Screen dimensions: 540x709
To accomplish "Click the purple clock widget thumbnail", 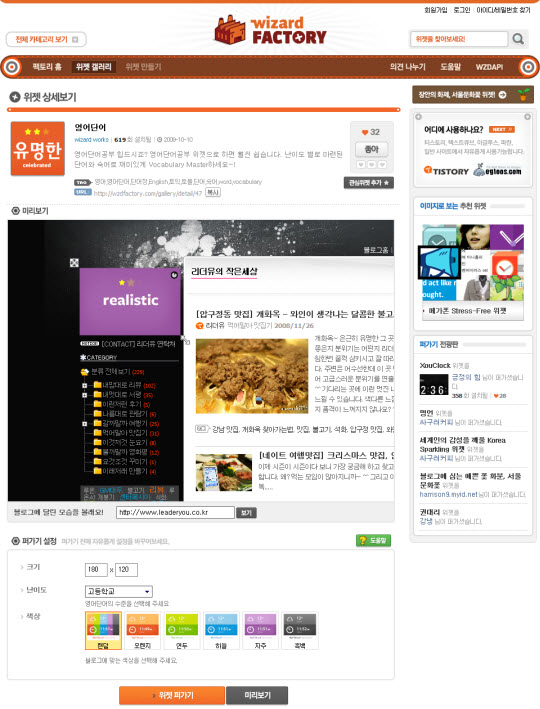I will 507,237.
